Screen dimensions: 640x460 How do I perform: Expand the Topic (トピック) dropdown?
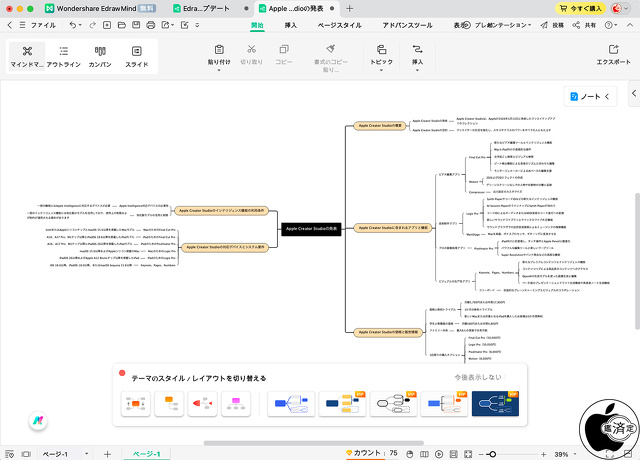pos(381,55)
